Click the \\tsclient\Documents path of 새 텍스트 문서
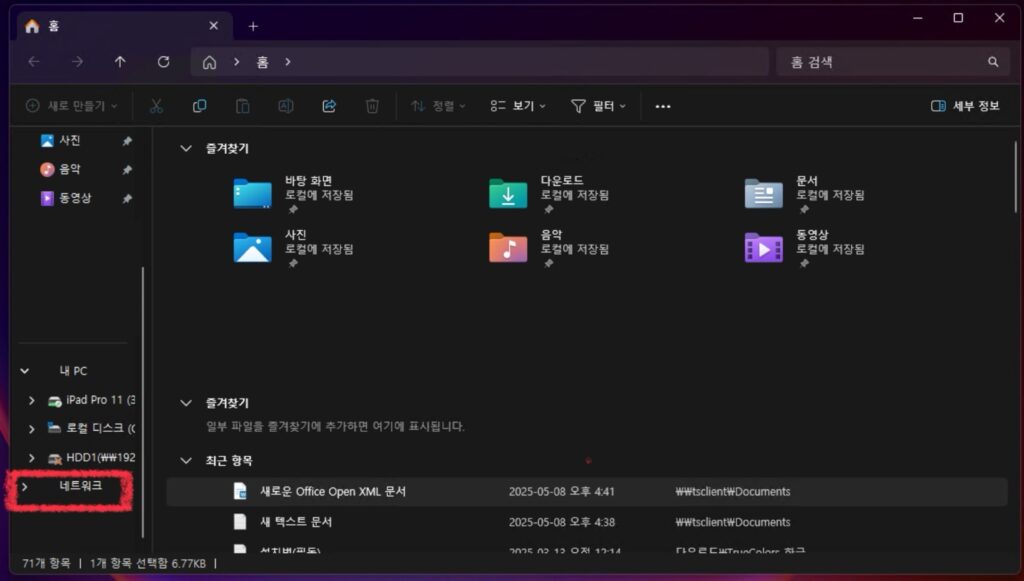 (733, 522)
